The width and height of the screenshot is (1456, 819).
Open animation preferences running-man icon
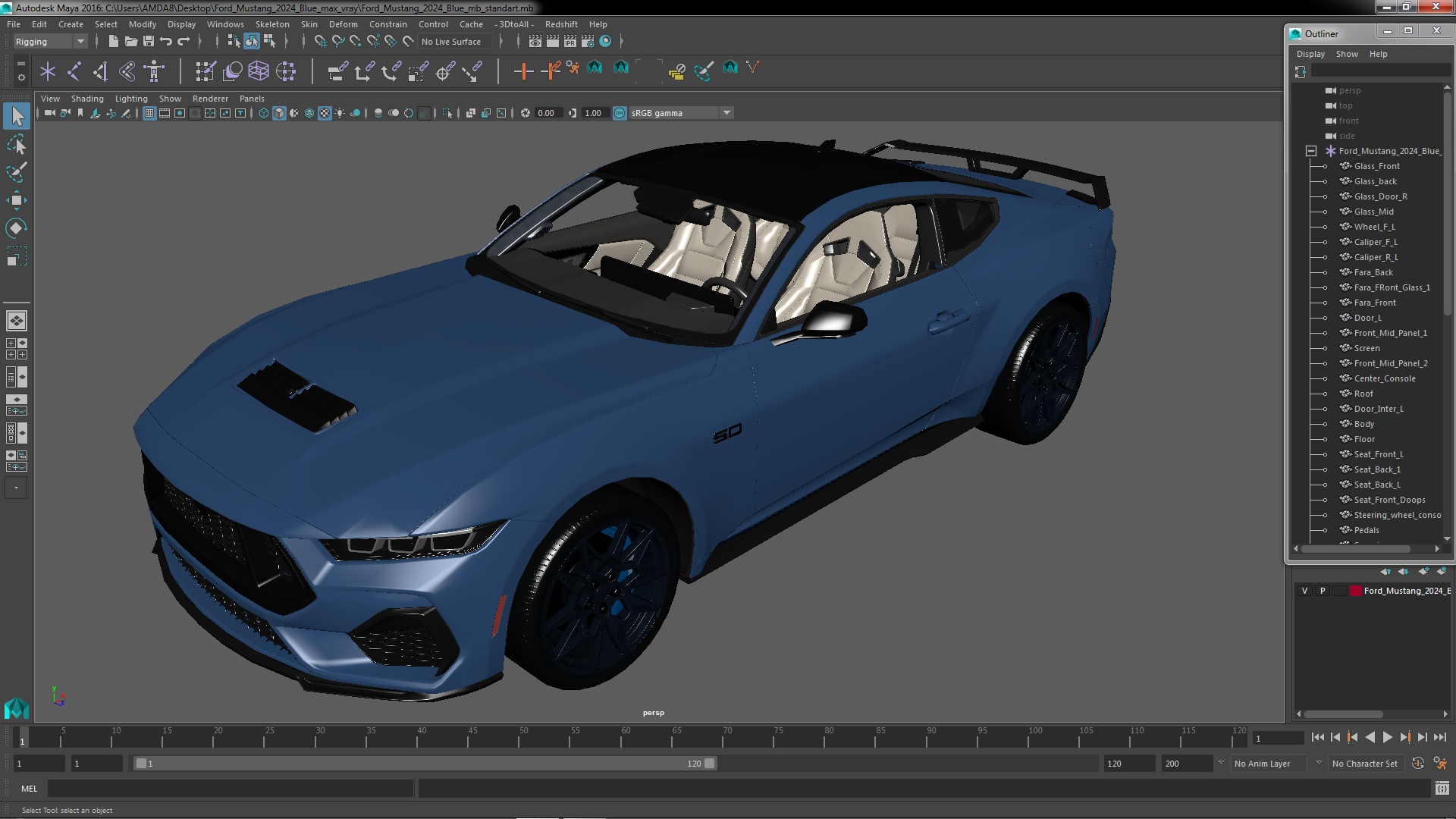(1440, 764)
